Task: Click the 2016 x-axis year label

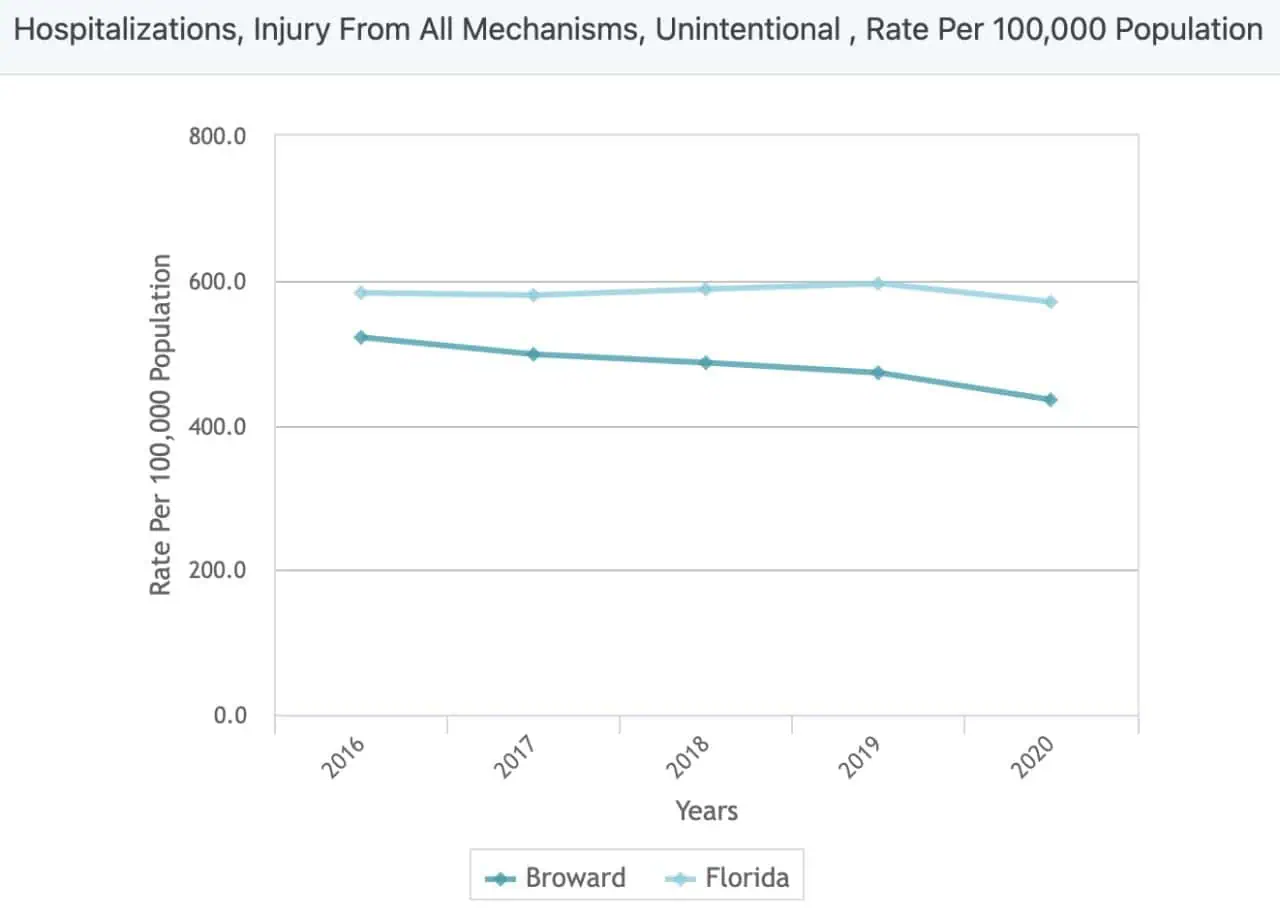Action: tap(344, 759)
